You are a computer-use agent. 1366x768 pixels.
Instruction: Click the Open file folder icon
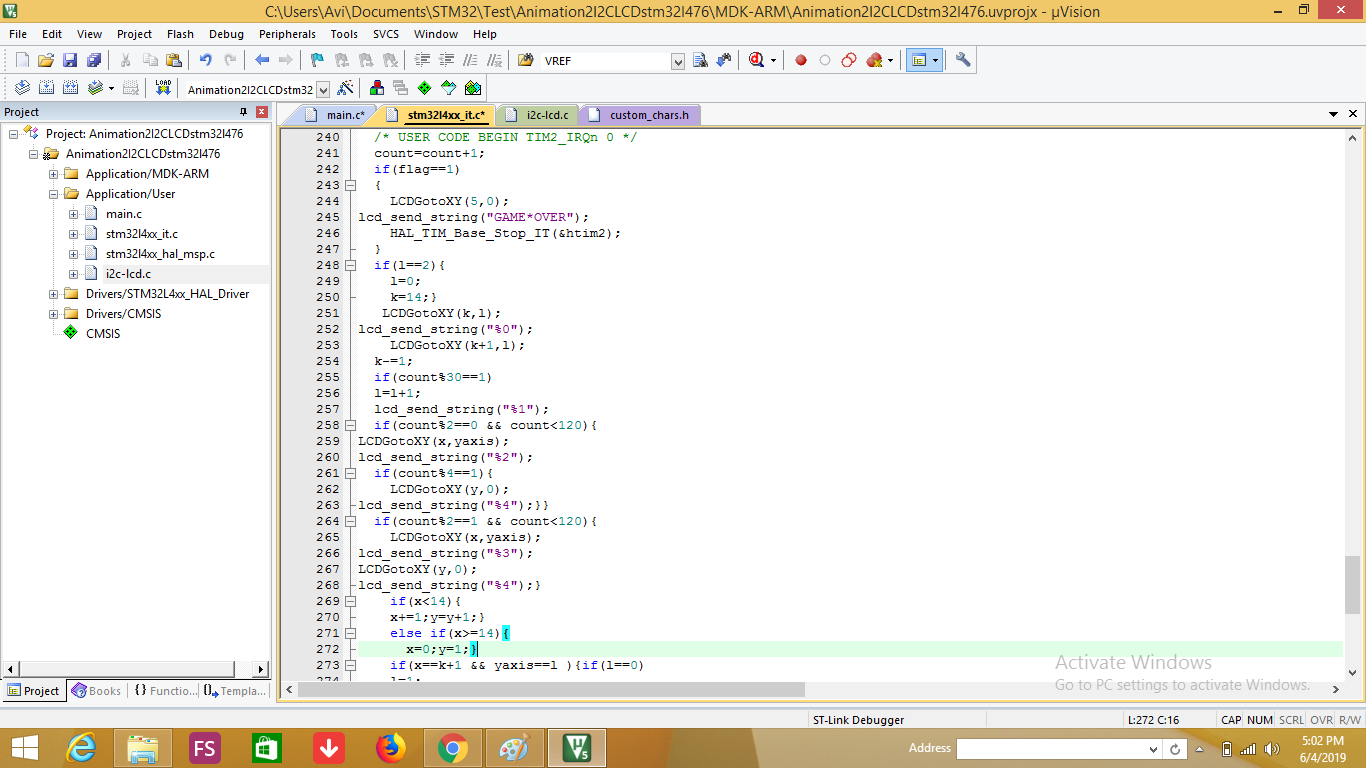coord(46,60)
